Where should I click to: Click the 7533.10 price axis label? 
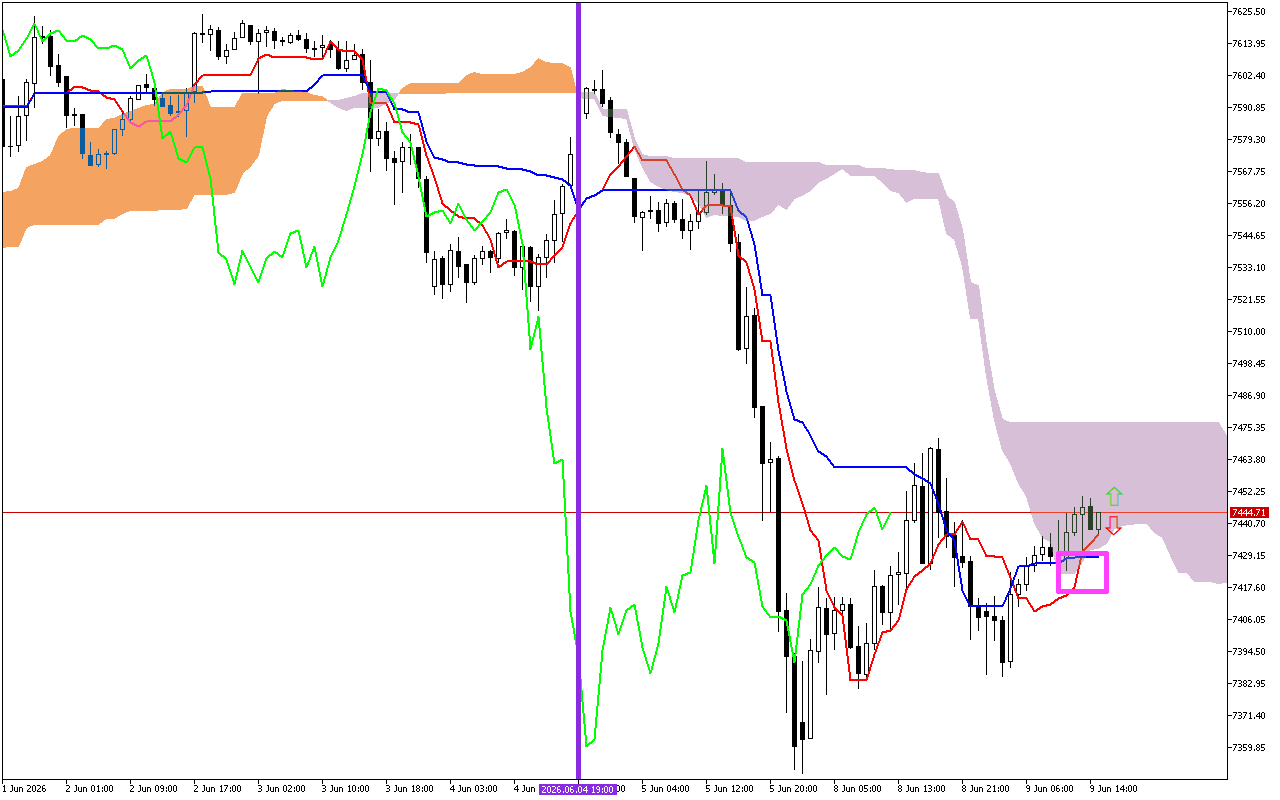1250,267
